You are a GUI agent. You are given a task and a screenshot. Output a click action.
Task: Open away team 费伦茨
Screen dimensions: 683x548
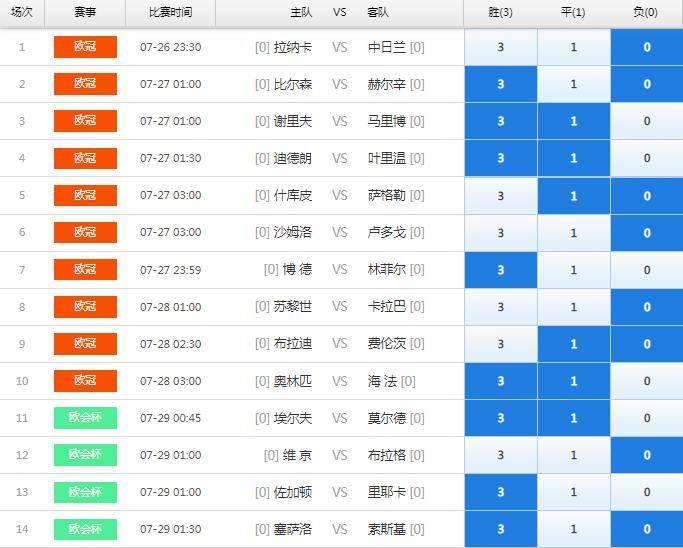[386, 344]
